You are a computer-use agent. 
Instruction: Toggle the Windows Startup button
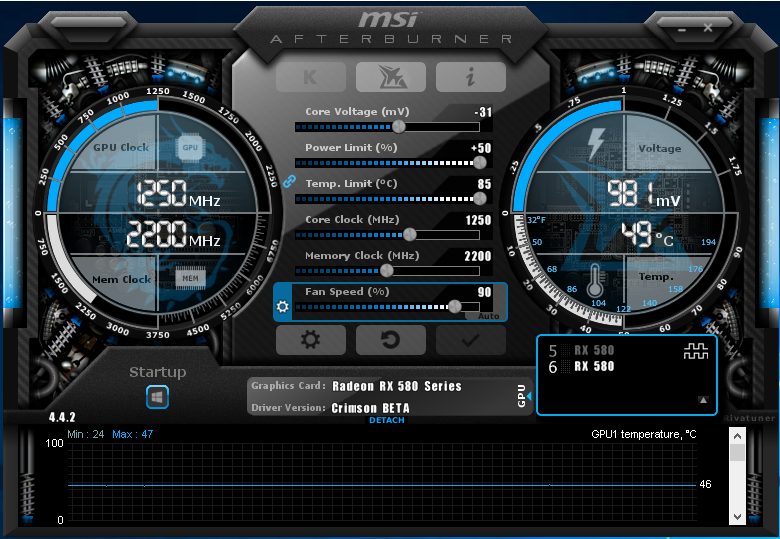click(157, 397)
